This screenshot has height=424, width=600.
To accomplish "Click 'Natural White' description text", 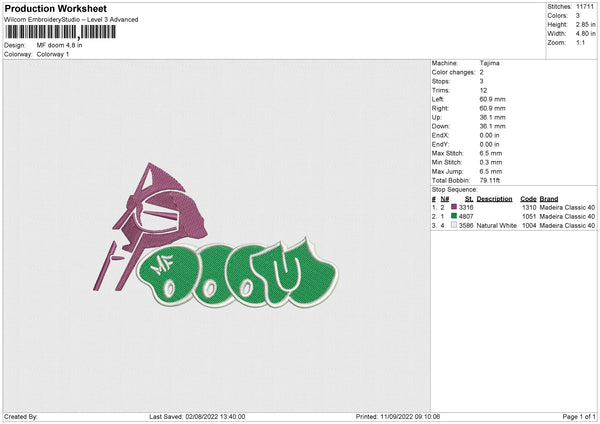I will (x=496, y=226).
